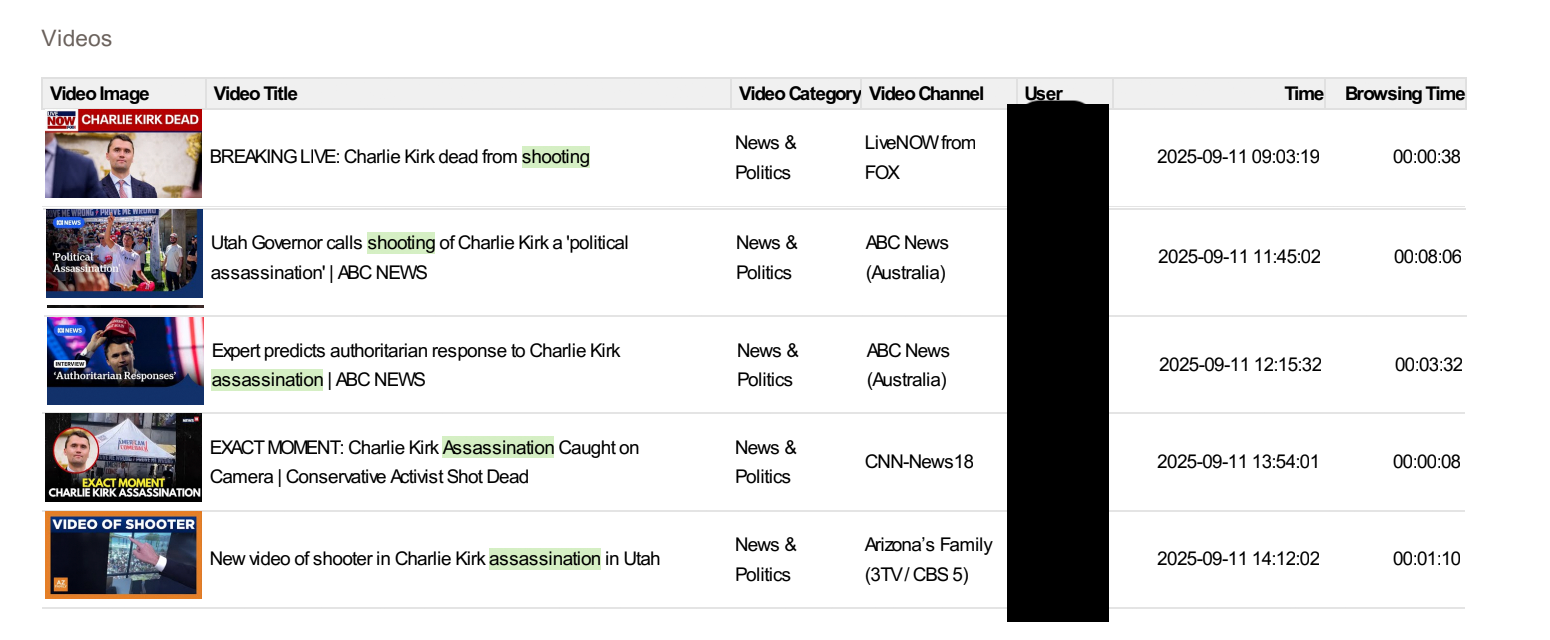Click the CNN-News18 exact moment thumbnail
This screenshot has width=1550, height=640.
[123, 458]
